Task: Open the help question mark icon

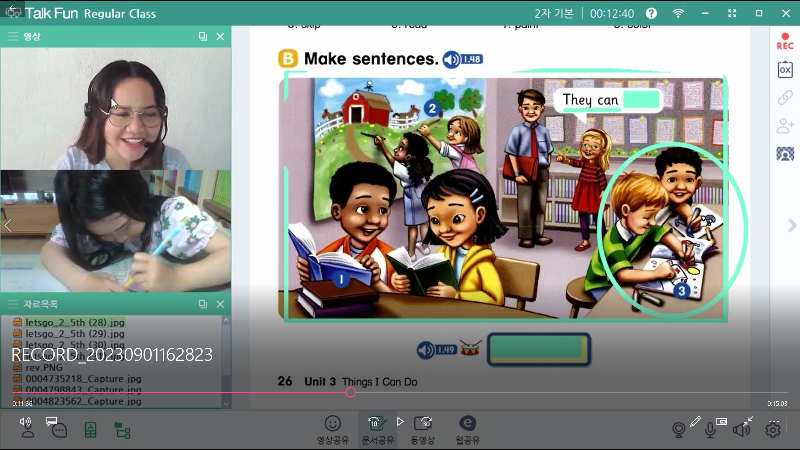Action: [652, 13]
